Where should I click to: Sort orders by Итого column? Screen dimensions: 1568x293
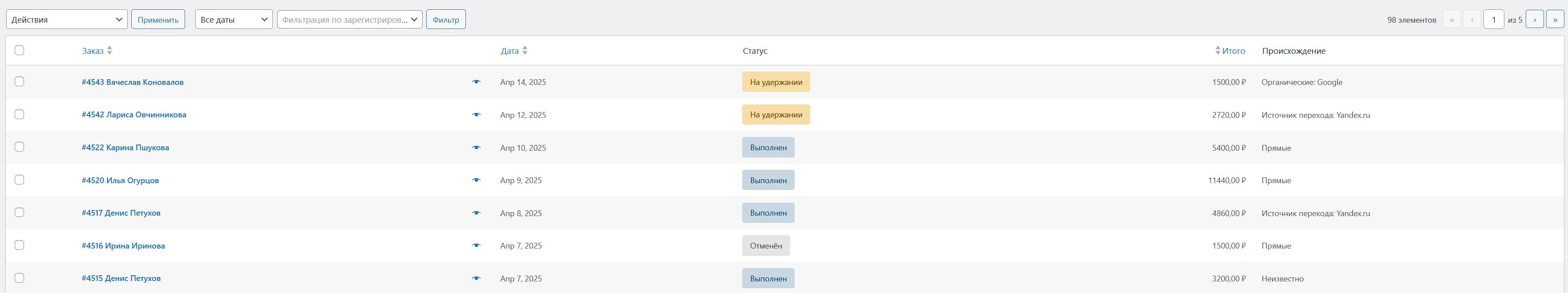click(x=1233, y=51)
